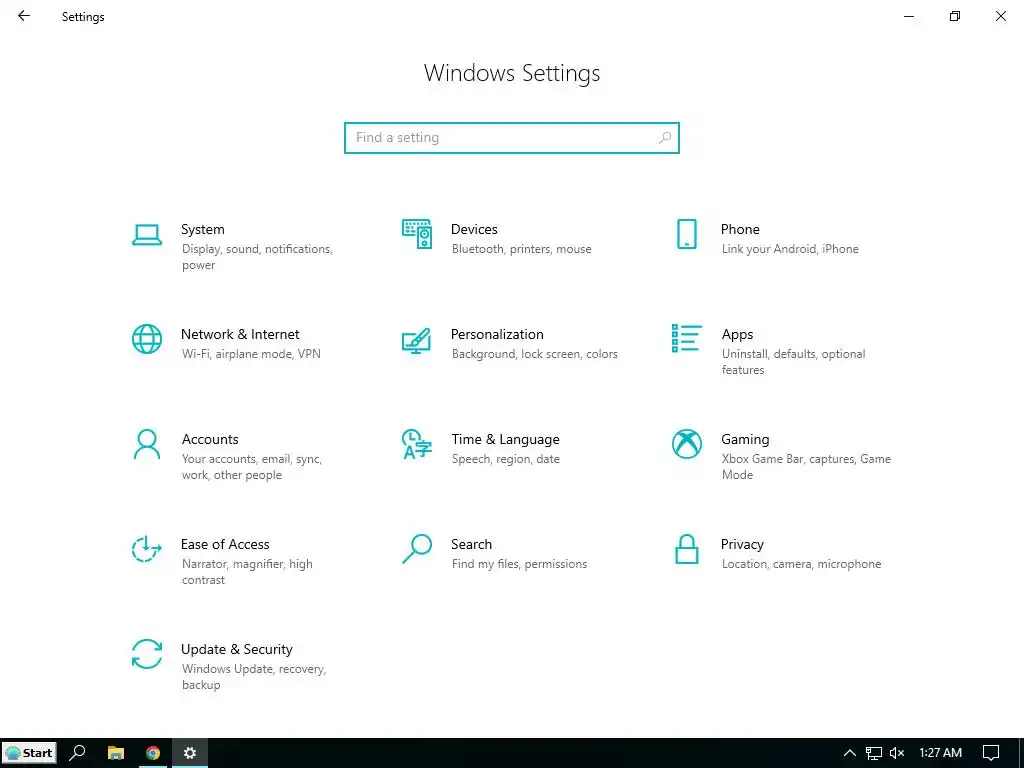This screenshot has height=768, width=1024.
Task: Click the Settings gear taskbar icon
Action: pyautogui.click(x=190, y=753)
